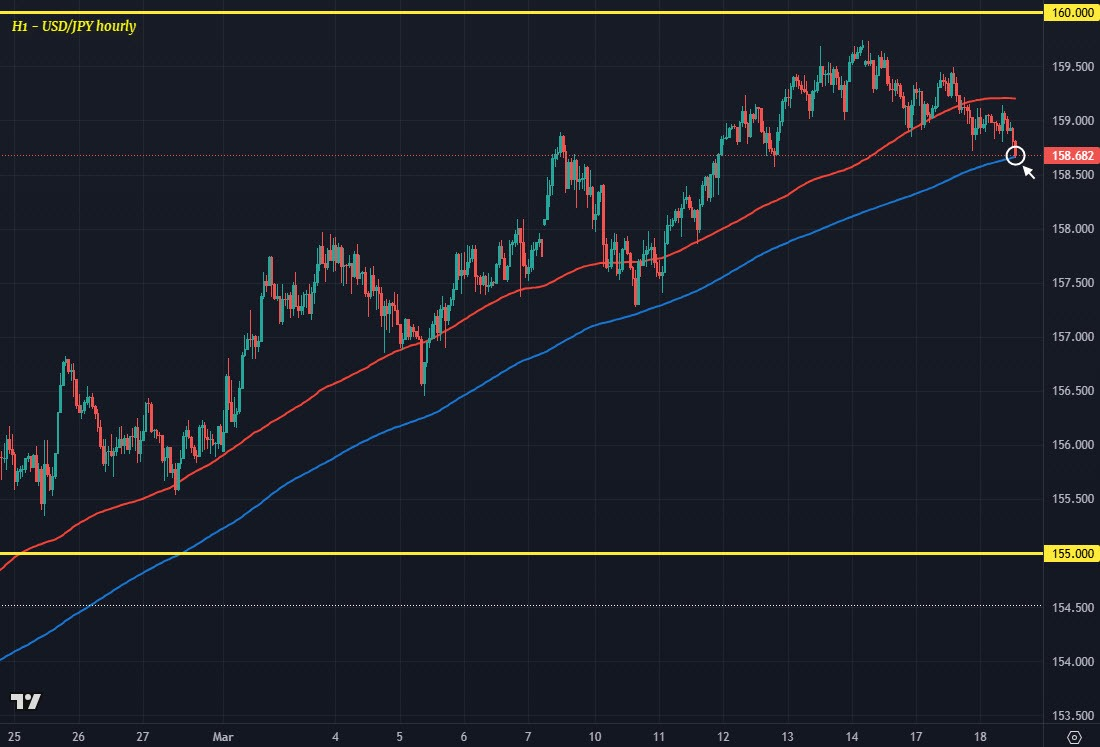Click the TradingView logo in the chart corner
Image resolution: width=1100 pixels, height=747 pixels.
[26, 701]
